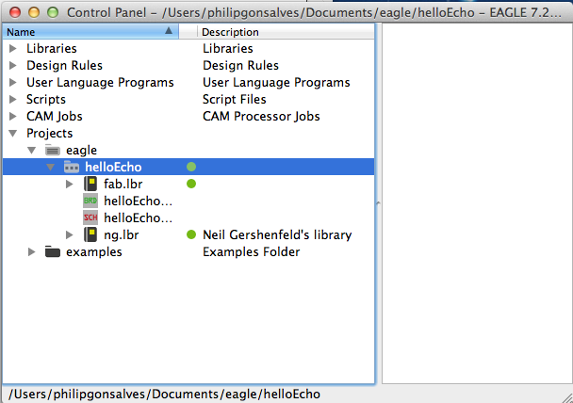Image resolution: width=573 pixels, height=403 pixels.
Task: Click the eagle folder icon
Action: pyautogui.click(x=52, y=150)
